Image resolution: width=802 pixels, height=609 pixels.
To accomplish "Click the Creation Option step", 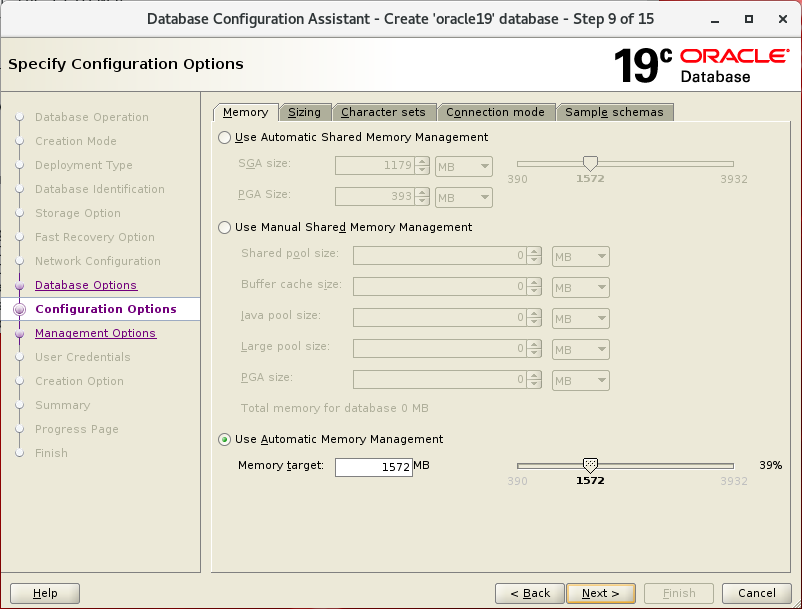I will coord(79,381).
